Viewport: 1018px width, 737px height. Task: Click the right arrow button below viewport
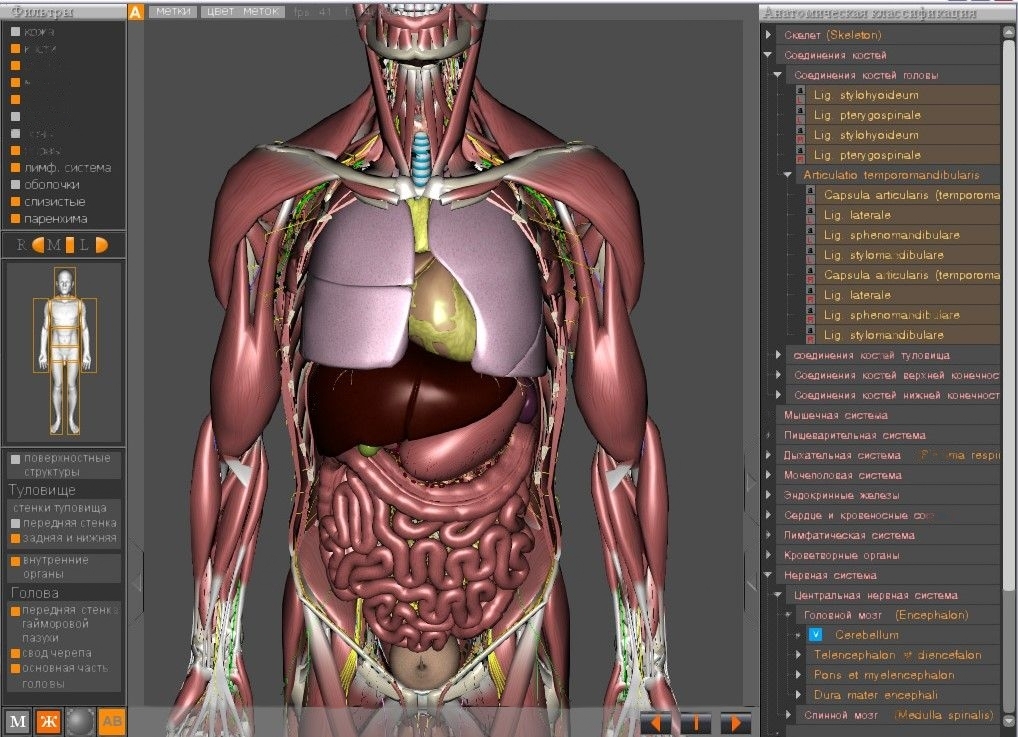(735, 722)
